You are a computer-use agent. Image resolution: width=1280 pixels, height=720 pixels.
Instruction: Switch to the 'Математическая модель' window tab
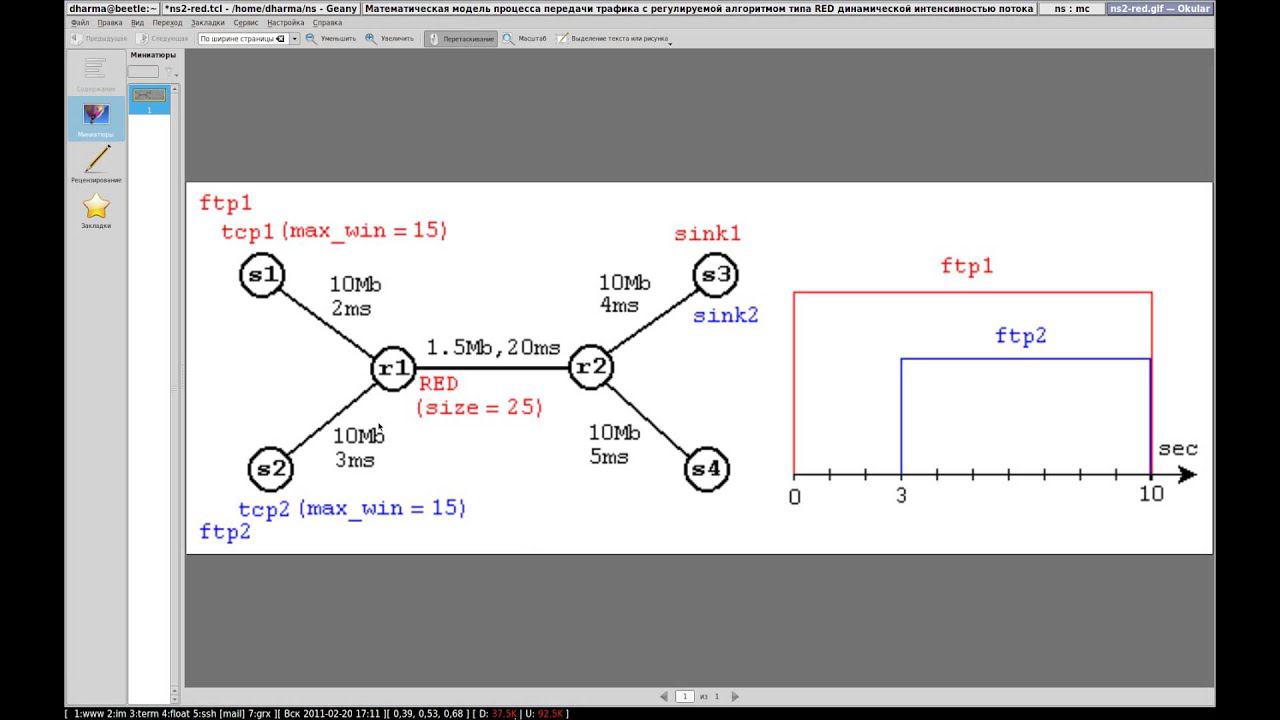(x=699, y=8)
